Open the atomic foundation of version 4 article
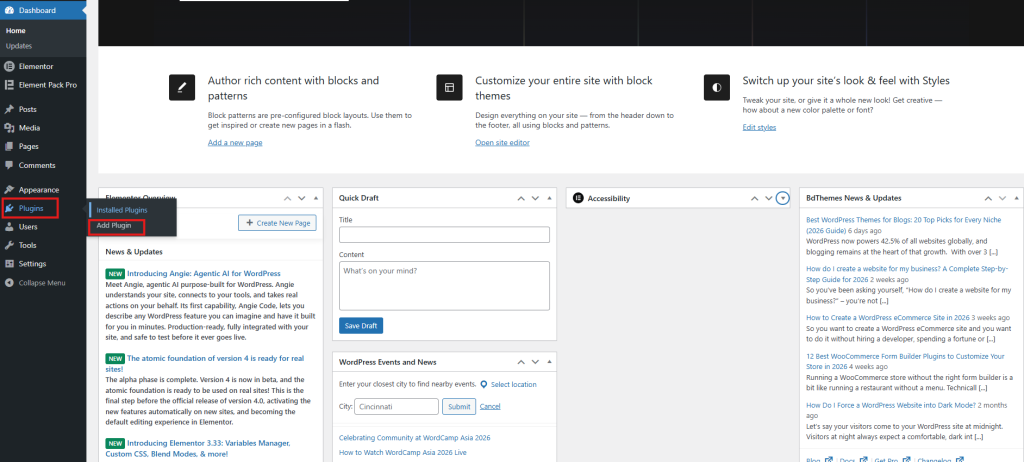 coord(204,363)
